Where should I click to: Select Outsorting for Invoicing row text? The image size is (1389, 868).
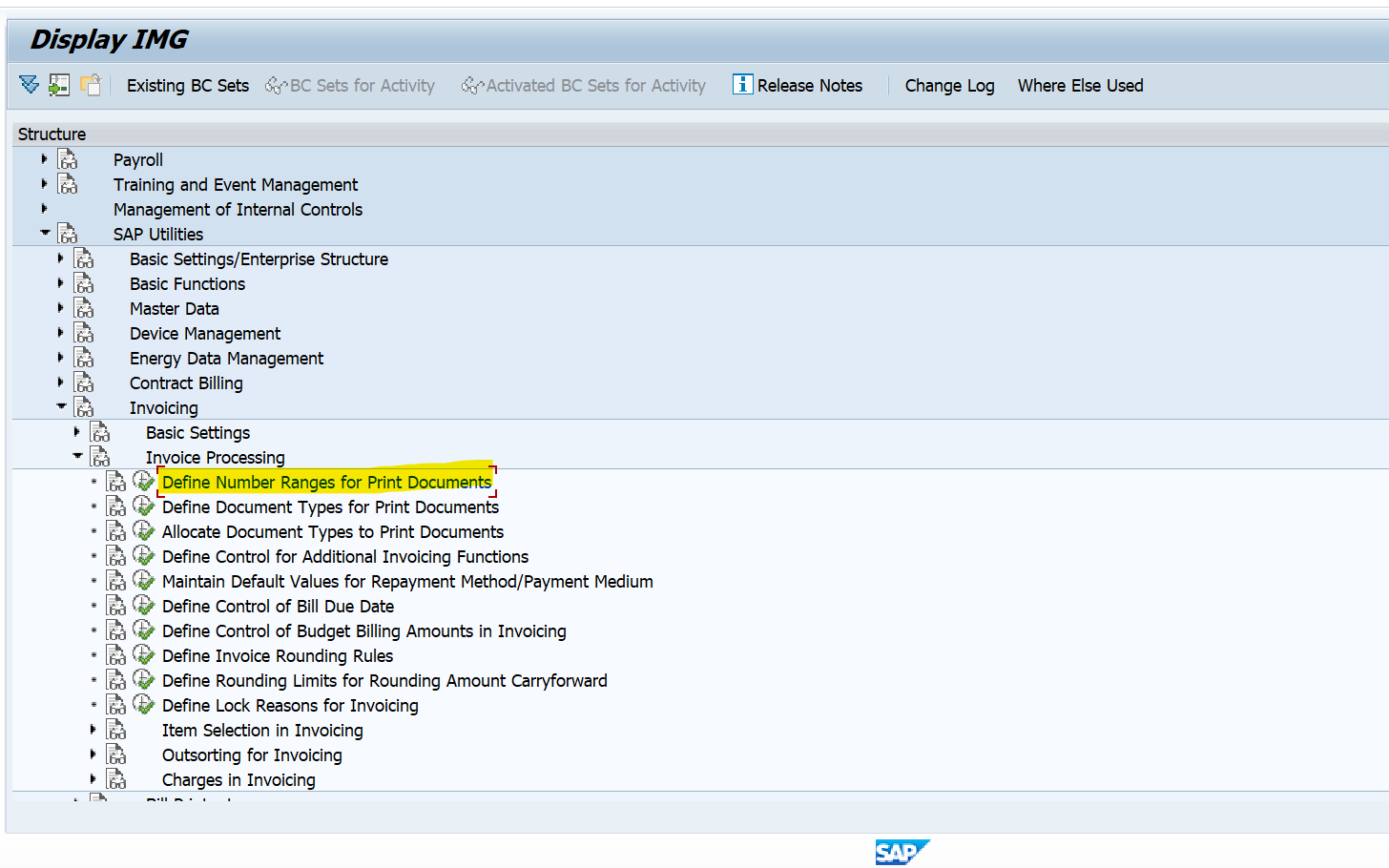pos(252,754)
